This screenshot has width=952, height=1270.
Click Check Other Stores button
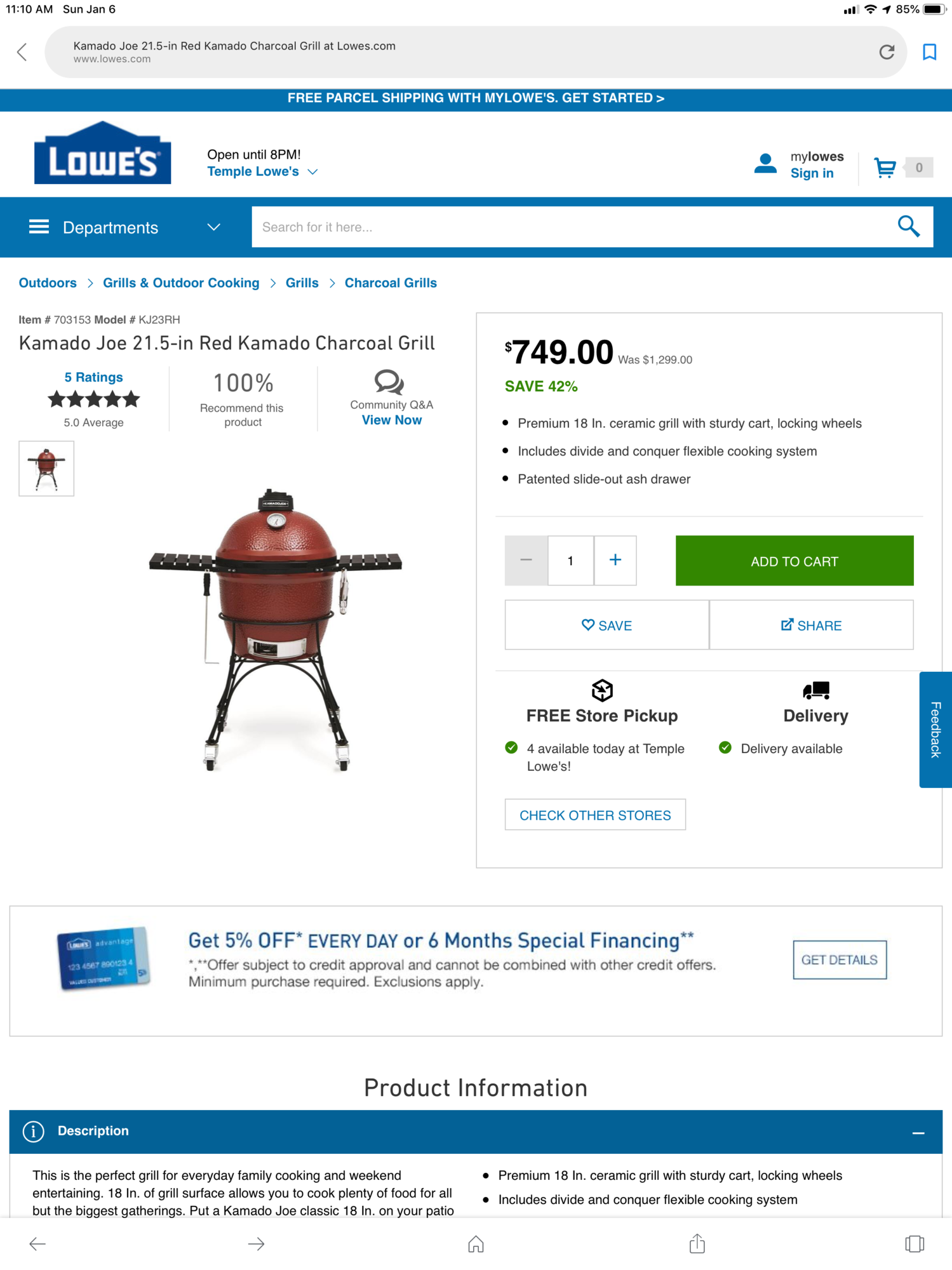pos(595,815)
